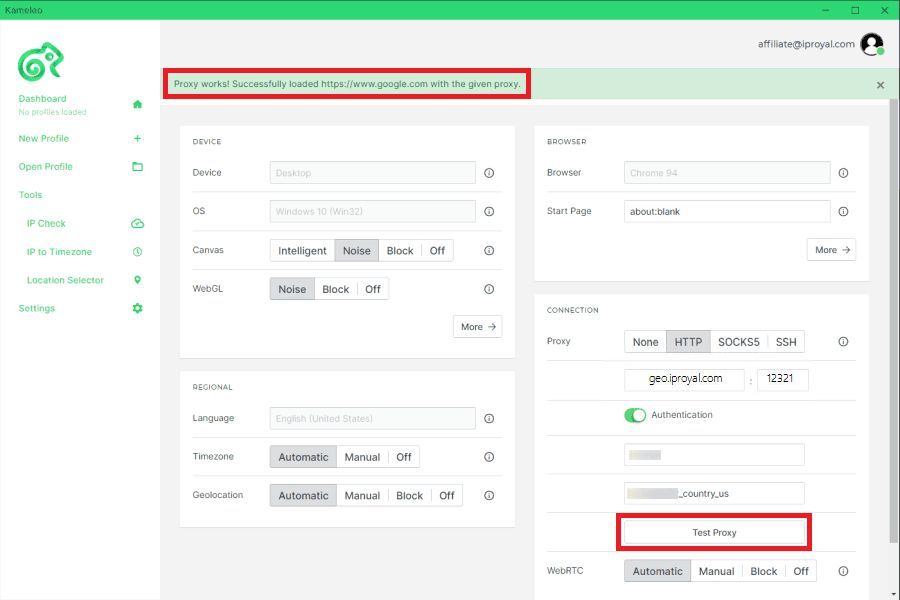
Task: Click the Start Page input field
Action: [727, 211]
